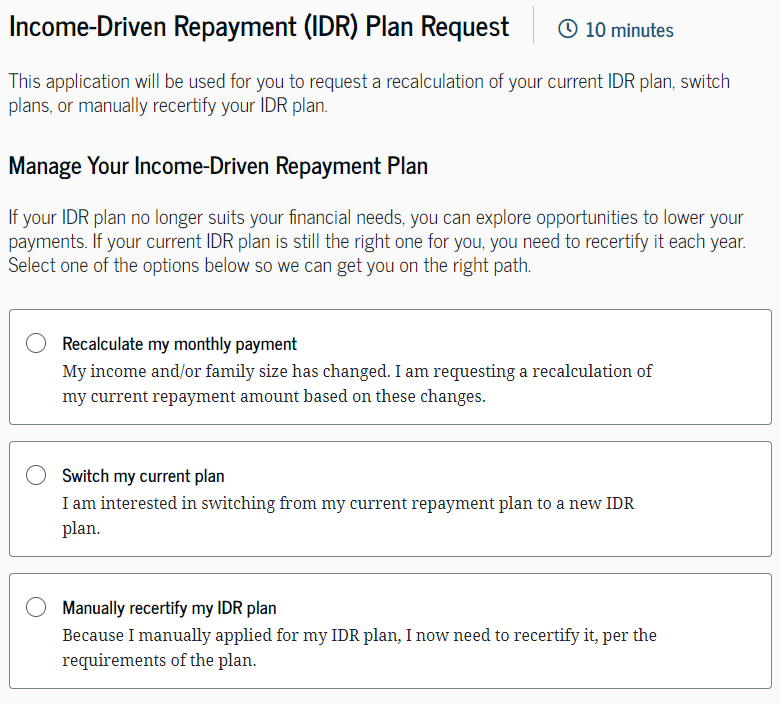Click the vertical divider next to the title
Viewport: 780px width, 704px height.
click(x=533, y=26)
